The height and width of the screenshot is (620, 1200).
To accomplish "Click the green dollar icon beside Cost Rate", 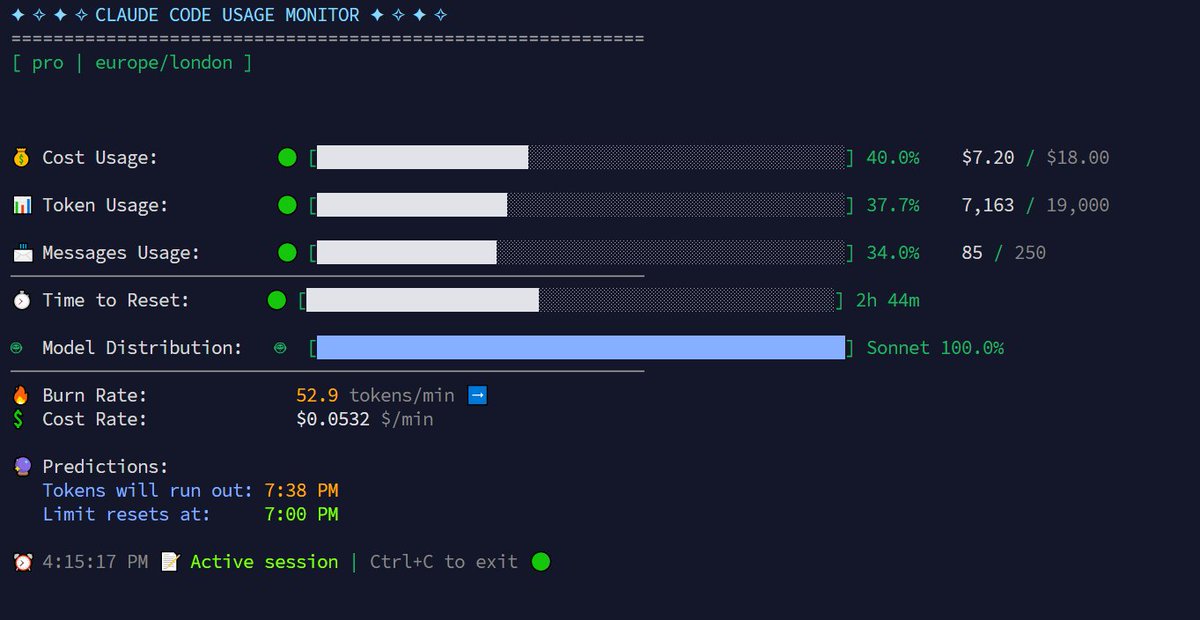I will 19,419.
